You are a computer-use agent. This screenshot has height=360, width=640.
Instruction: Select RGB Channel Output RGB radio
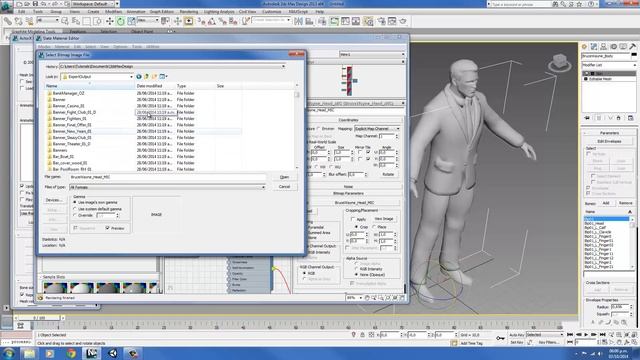(x=304, y=273)
